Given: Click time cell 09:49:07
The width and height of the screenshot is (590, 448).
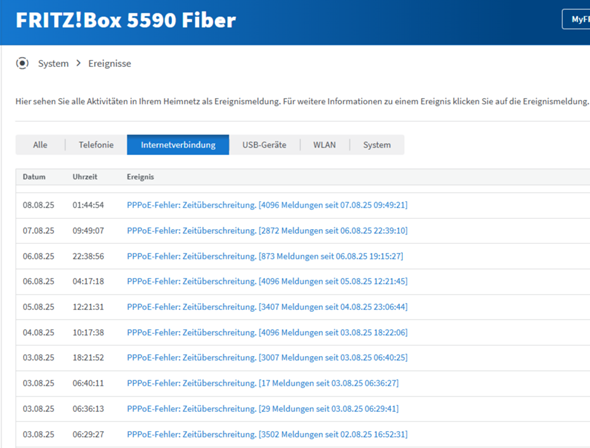Looking at the screenshot, I should (88, 231).
